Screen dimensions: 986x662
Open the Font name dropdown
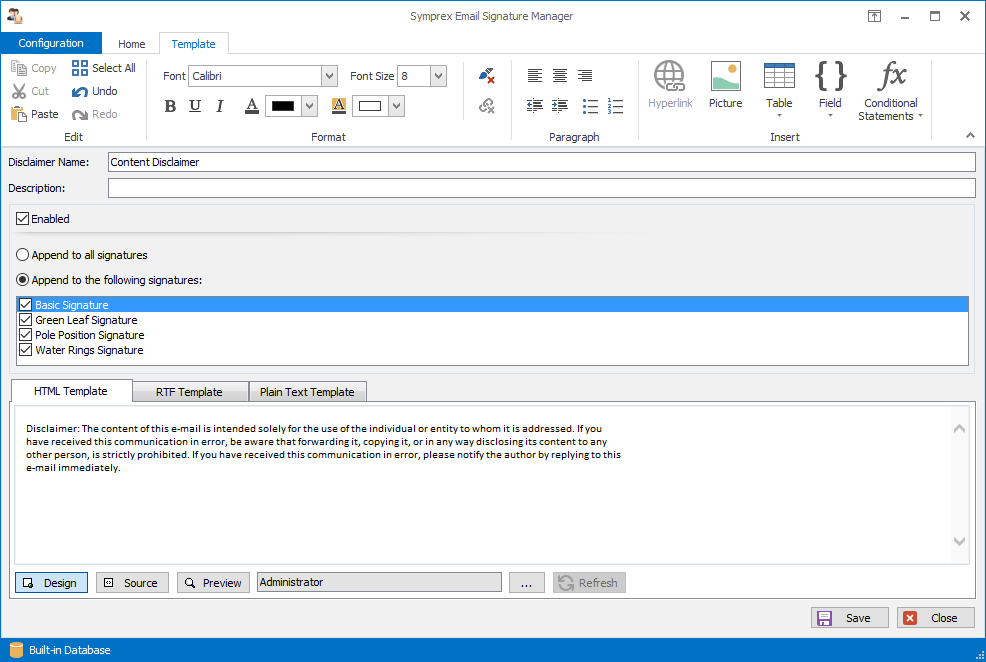[329, 76]
